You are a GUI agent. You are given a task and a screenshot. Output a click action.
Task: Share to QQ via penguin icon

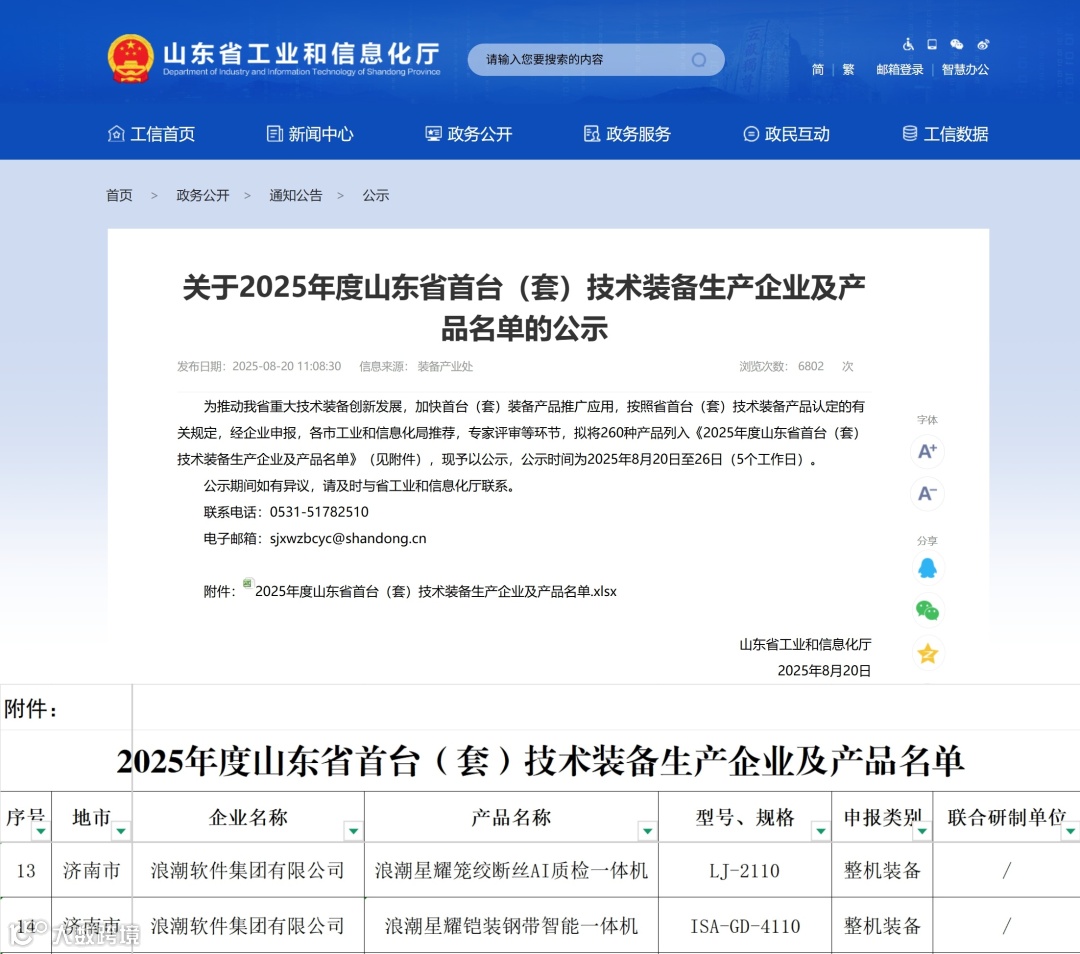[x=927, y=568]
